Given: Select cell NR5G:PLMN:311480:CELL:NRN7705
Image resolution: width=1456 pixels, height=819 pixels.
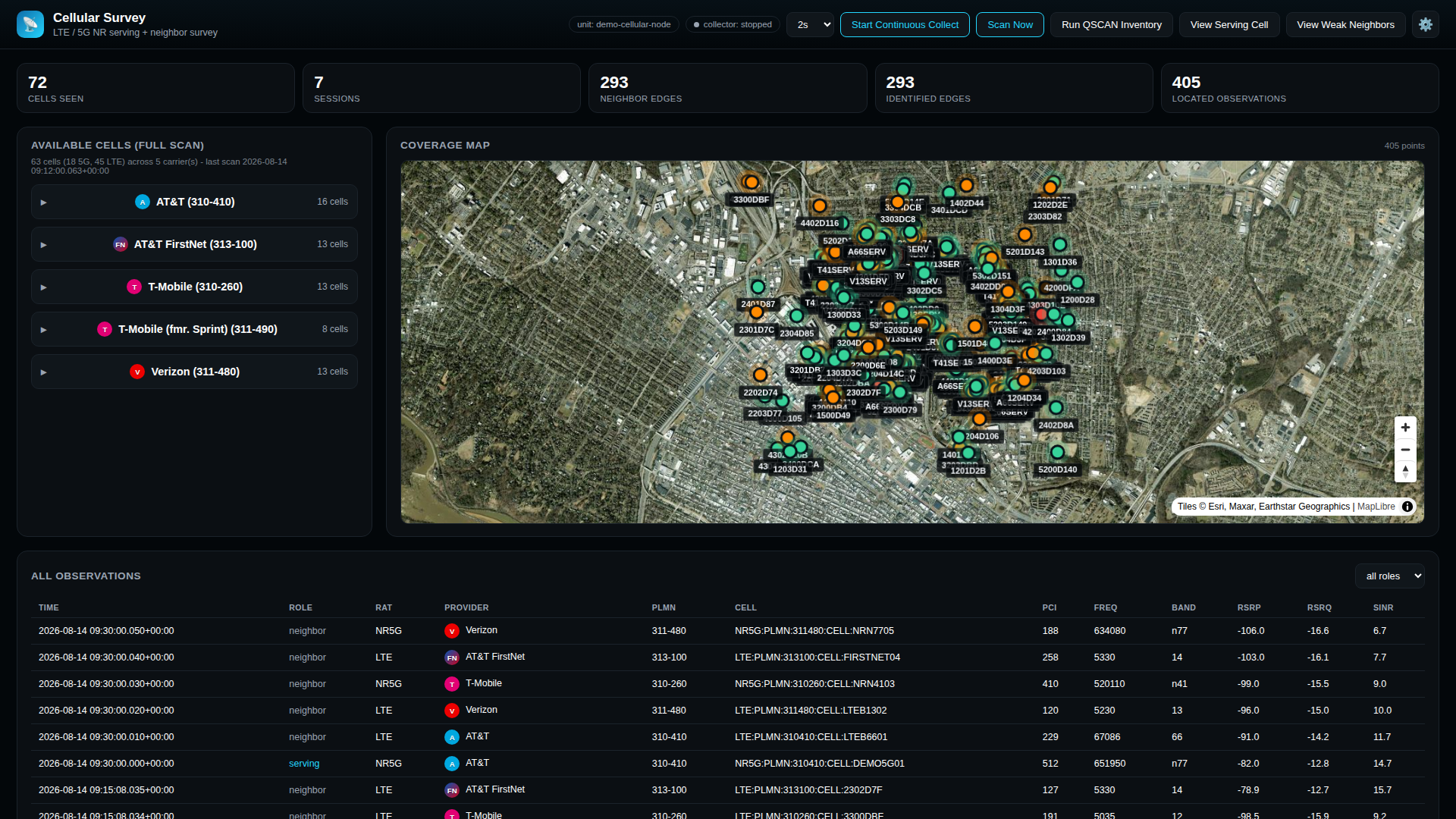Looking at the screenshot, I should (814, 631).
